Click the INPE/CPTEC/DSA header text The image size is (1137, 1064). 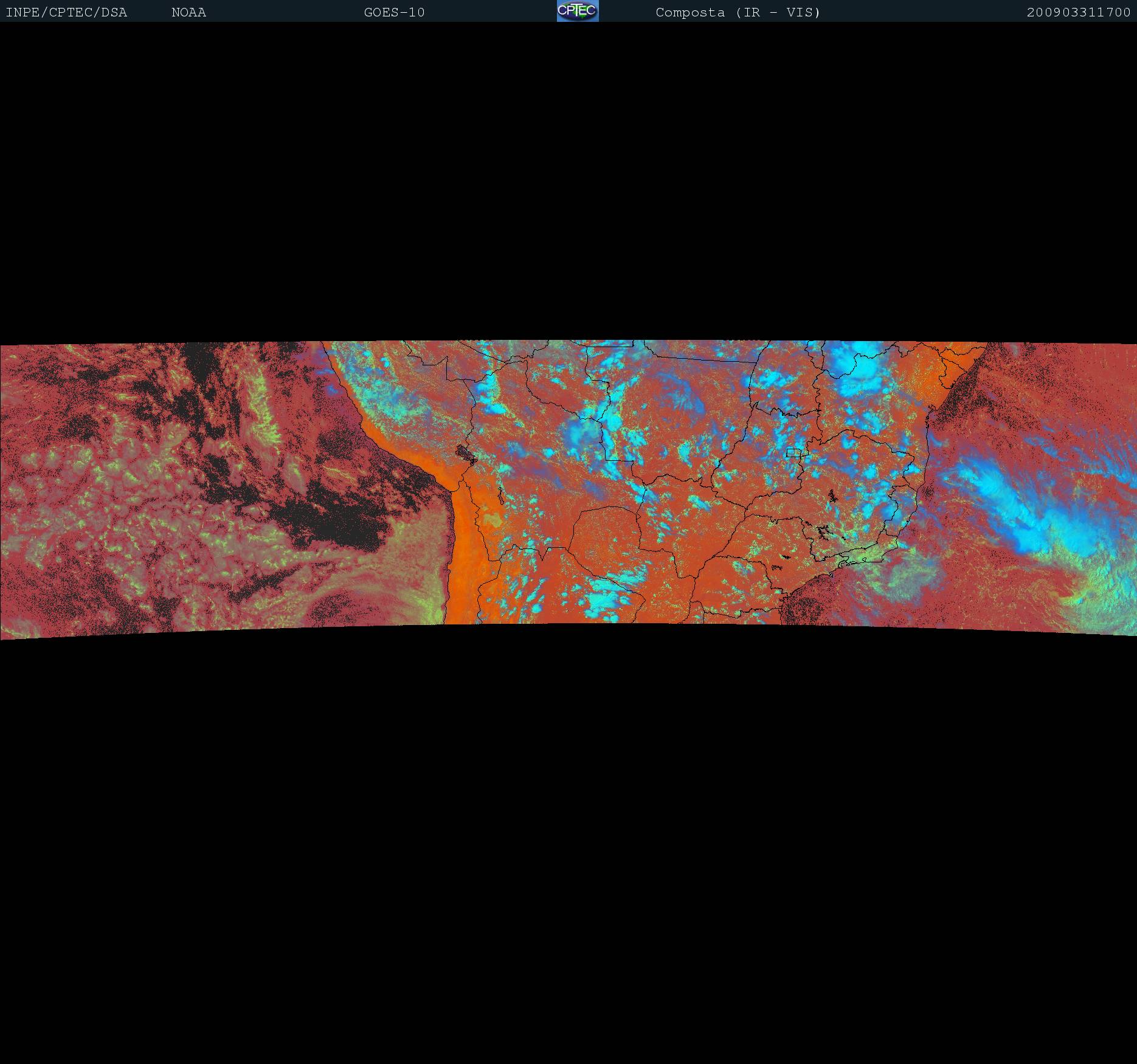pyautogui.click(x=66, y=12)
